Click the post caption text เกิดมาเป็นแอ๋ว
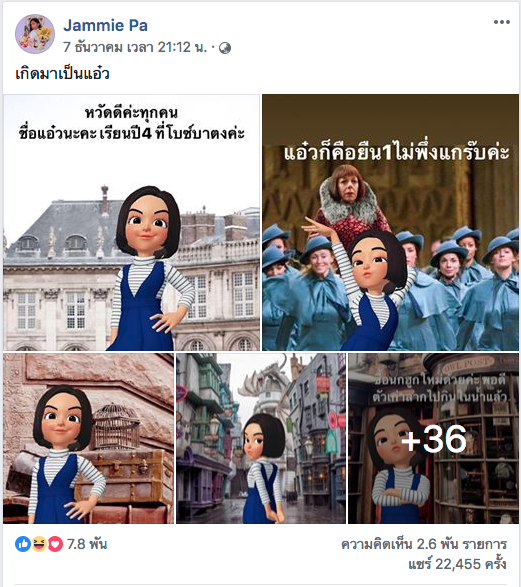Viewport: 521px width, 587px height. pyautogui.click(x=63, y=73)
